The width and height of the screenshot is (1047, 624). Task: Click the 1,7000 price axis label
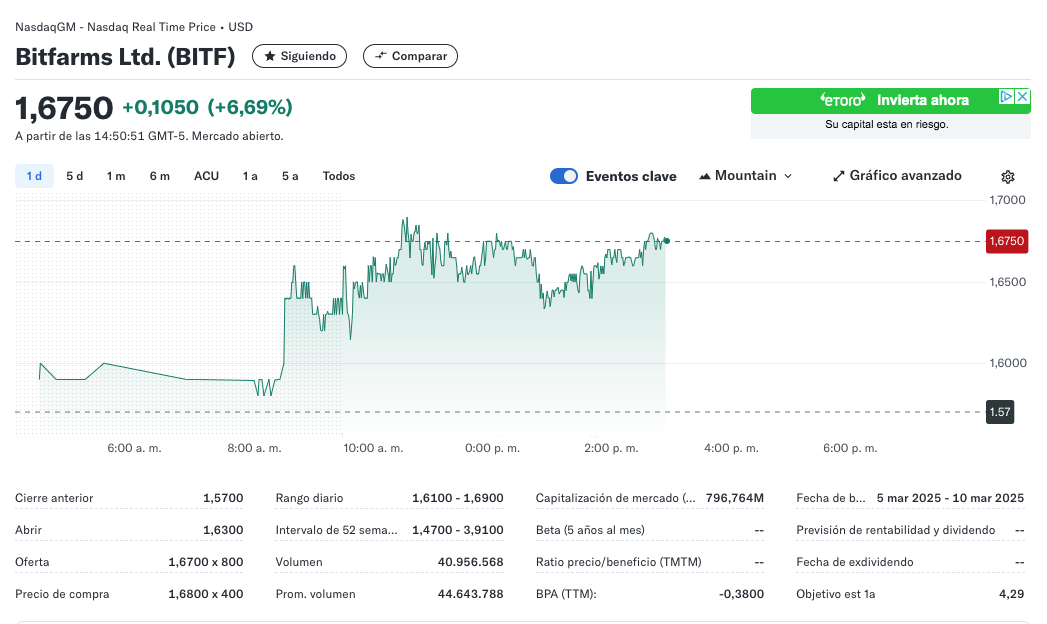[1007, 200]
